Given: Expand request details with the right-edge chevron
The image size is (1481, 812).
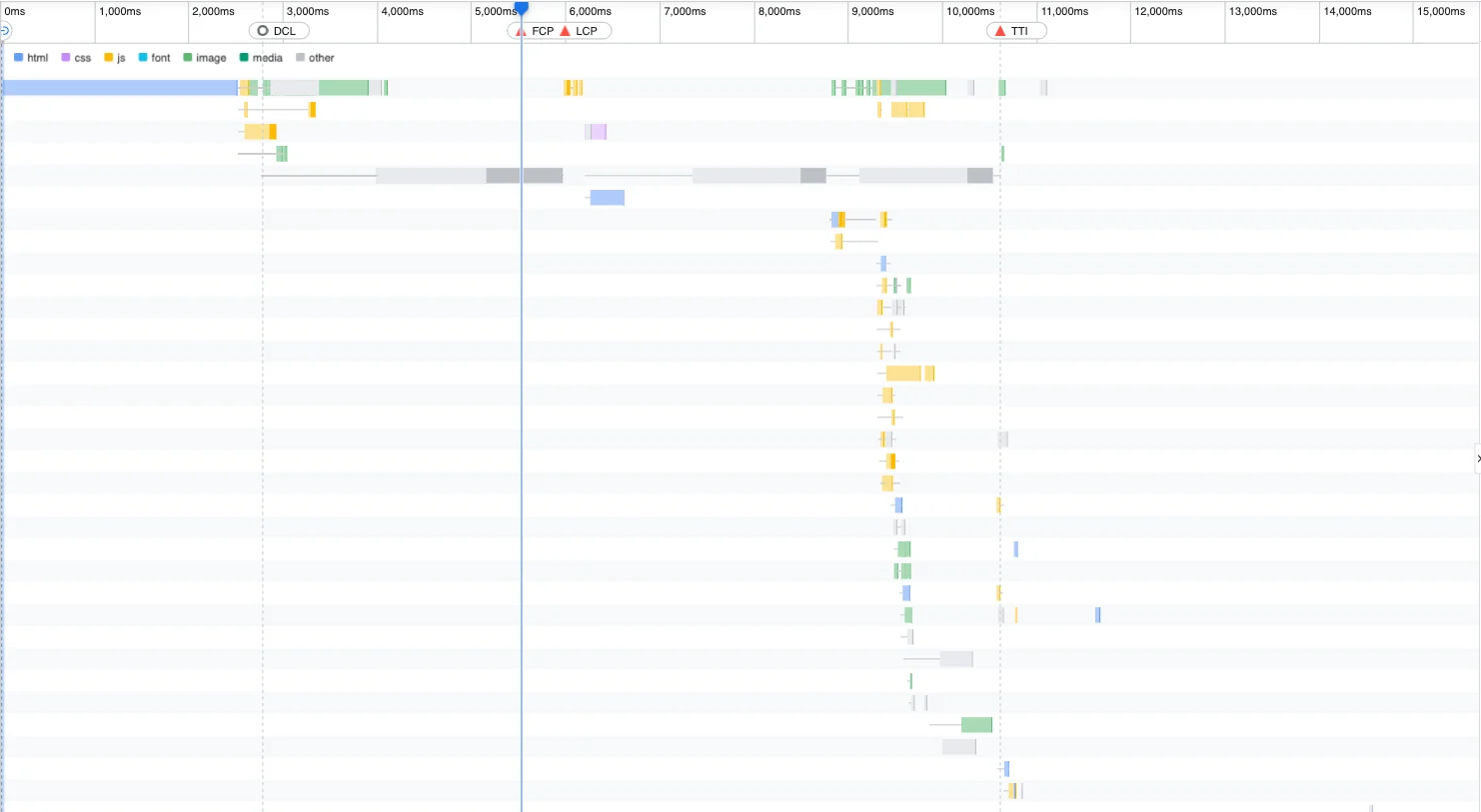Looking at the screenshot, I should tap(1476, 458).
